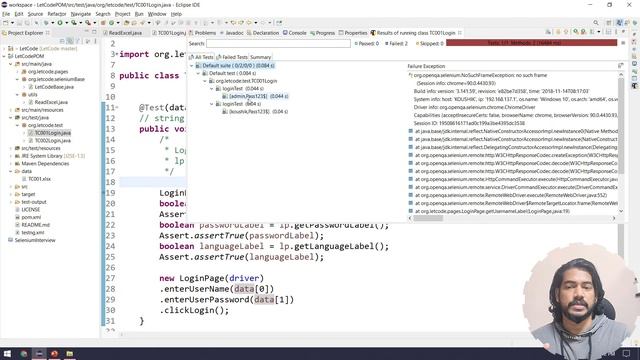Screen dimensions: 640x360
Task: Click the search magnifier icon in top toolbar
Action: [x=596, y=23]
